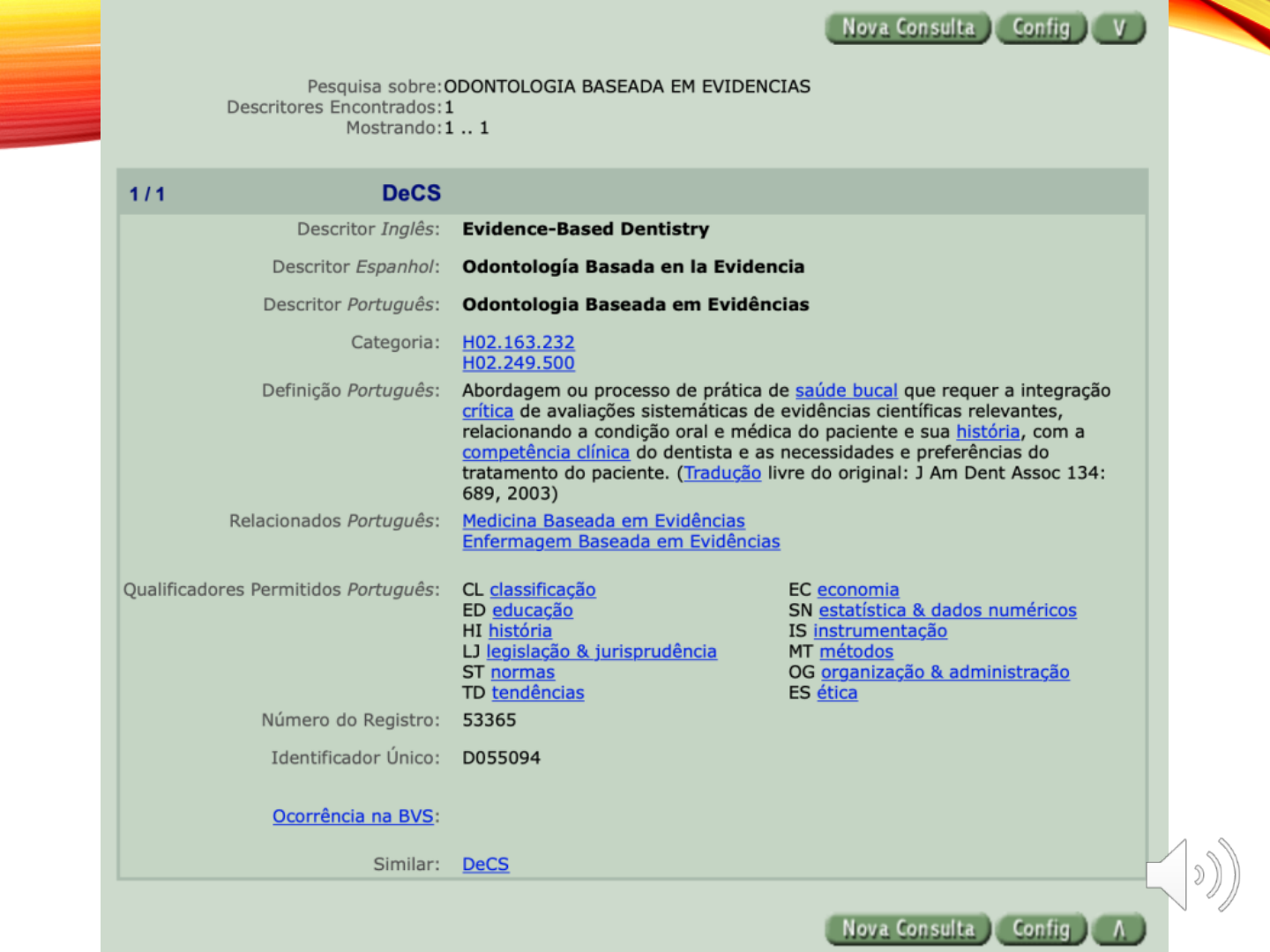
Task: Follow the saúde bucal link
Action: 847,390
